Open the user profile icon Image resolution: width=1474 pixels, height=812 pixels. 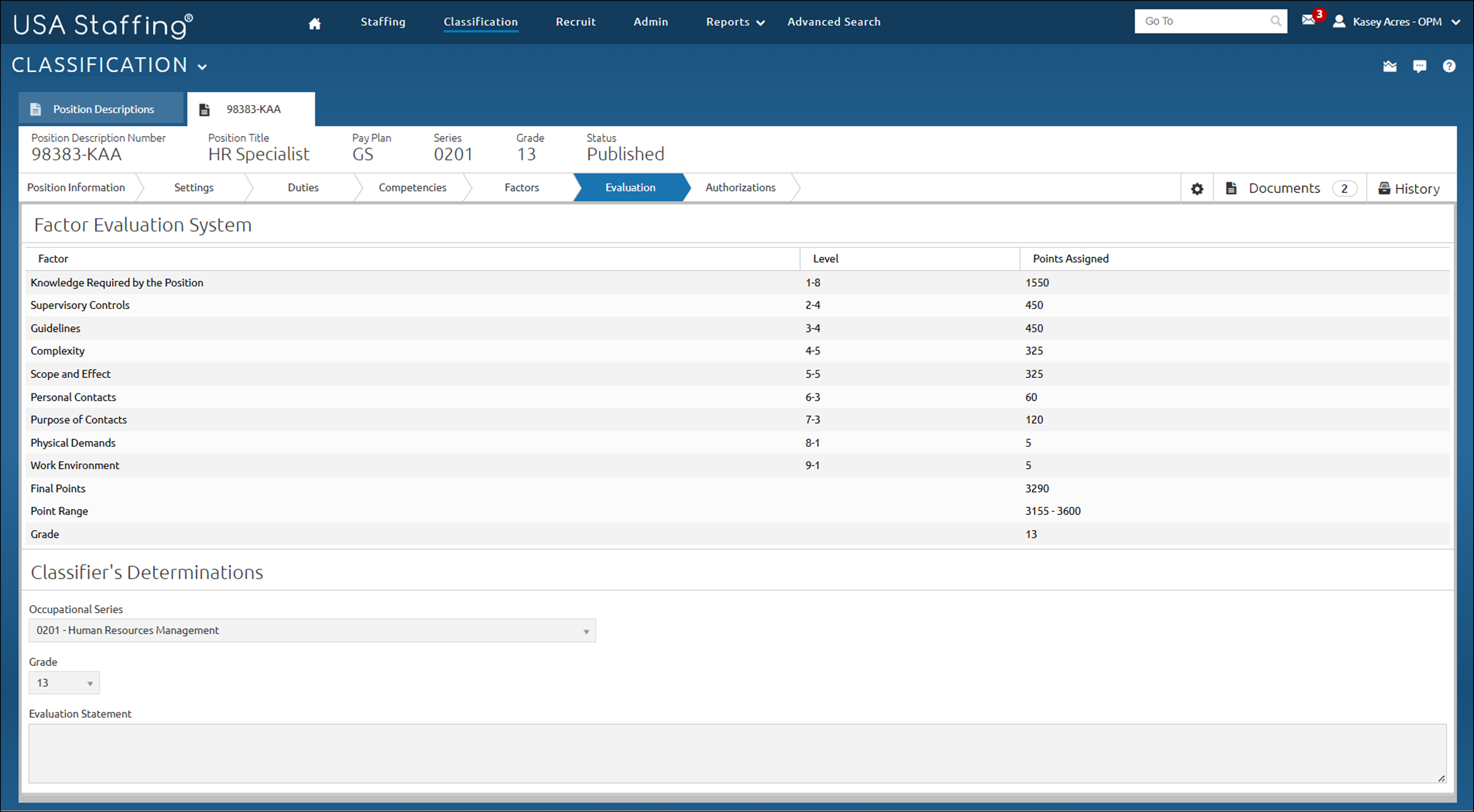click(1339, 22)
